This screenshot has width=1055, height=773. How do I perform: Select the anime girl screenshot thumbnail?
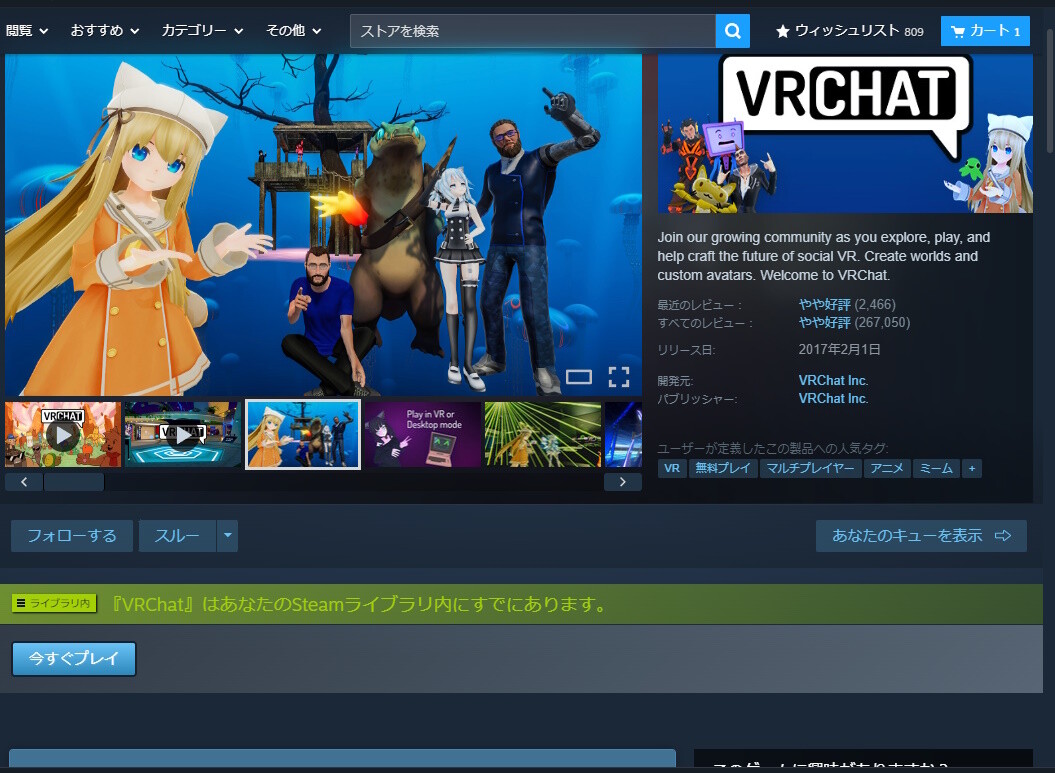[303, 435]
